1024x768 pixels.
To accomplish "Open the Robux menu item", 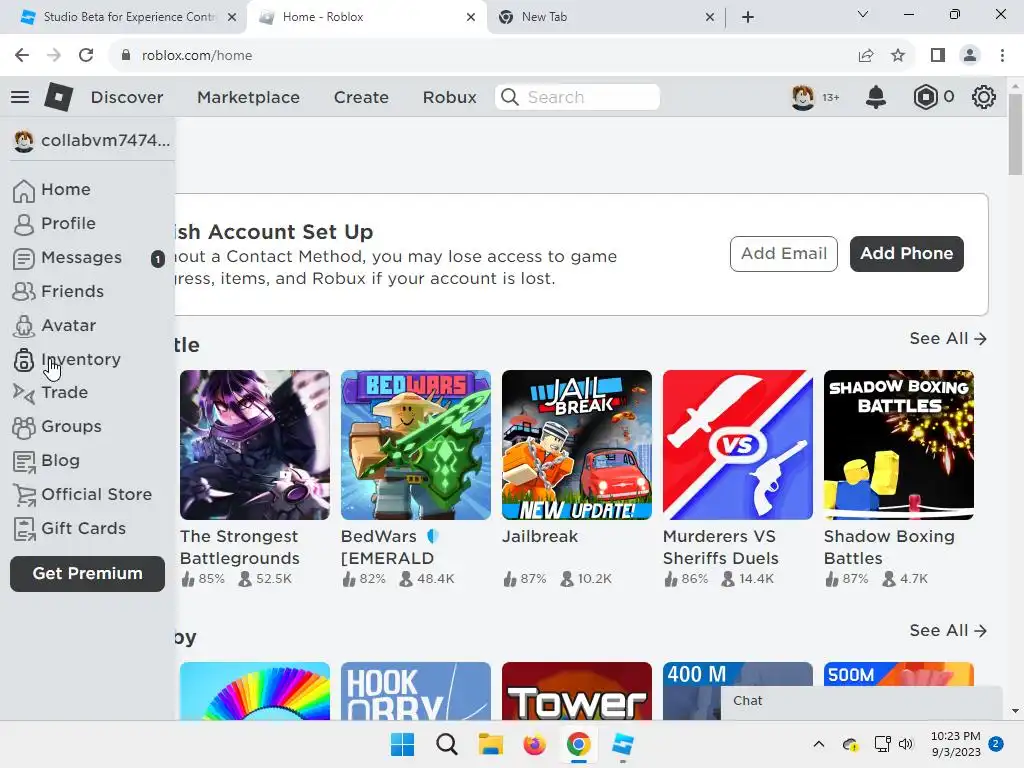I will [x=449, y=97].
